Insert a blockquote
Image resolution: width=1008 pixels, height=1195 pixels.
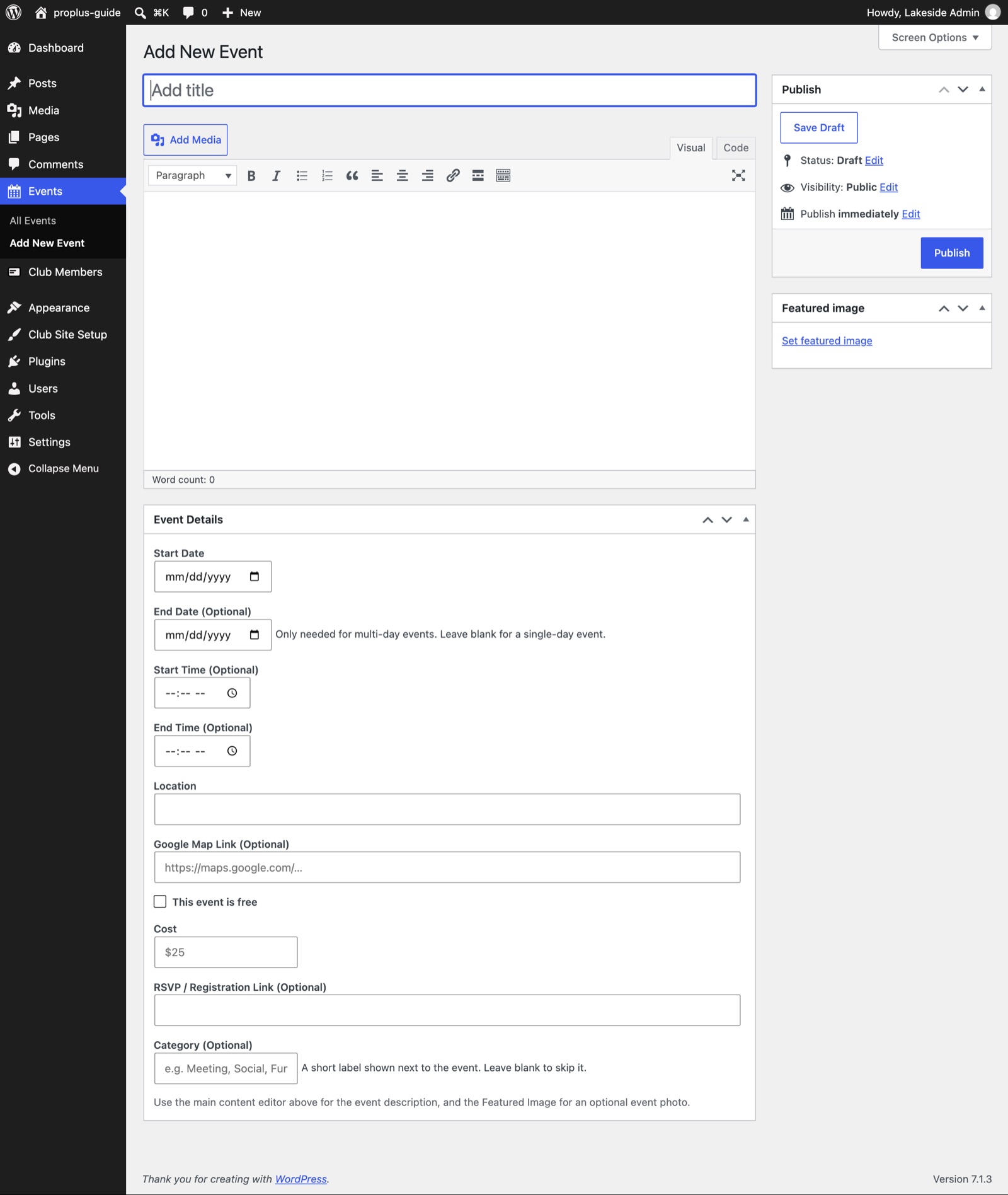352,176
